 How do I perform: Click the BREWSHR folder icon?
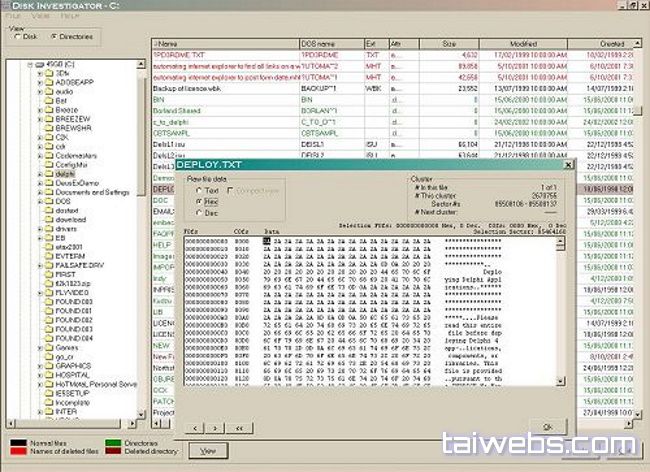49,128
